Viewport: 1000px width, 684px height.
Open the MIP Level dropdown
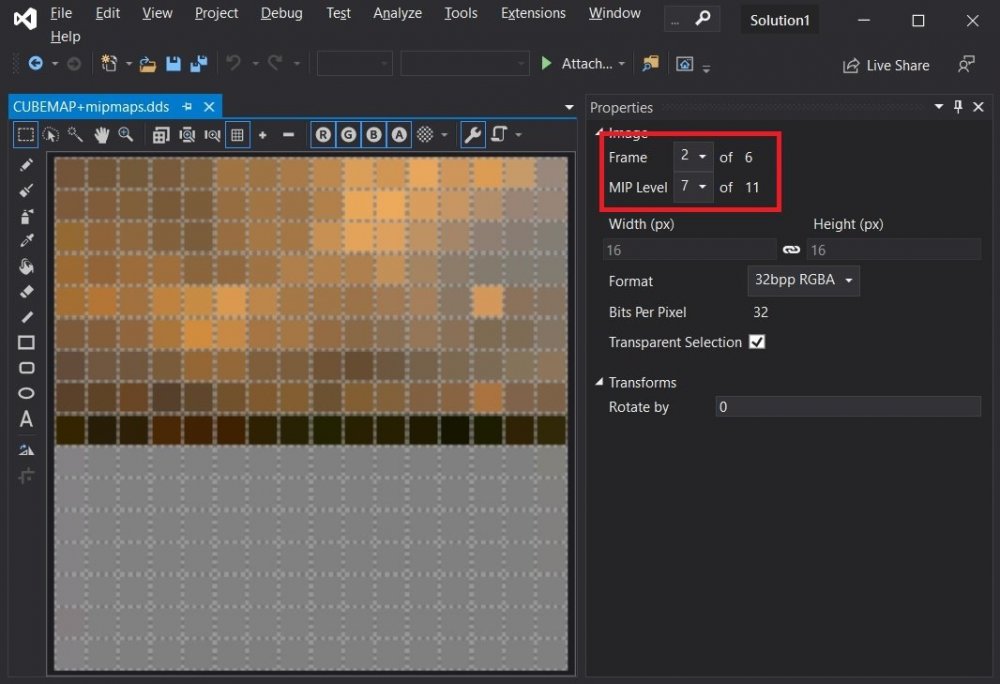tap(693, 187)
